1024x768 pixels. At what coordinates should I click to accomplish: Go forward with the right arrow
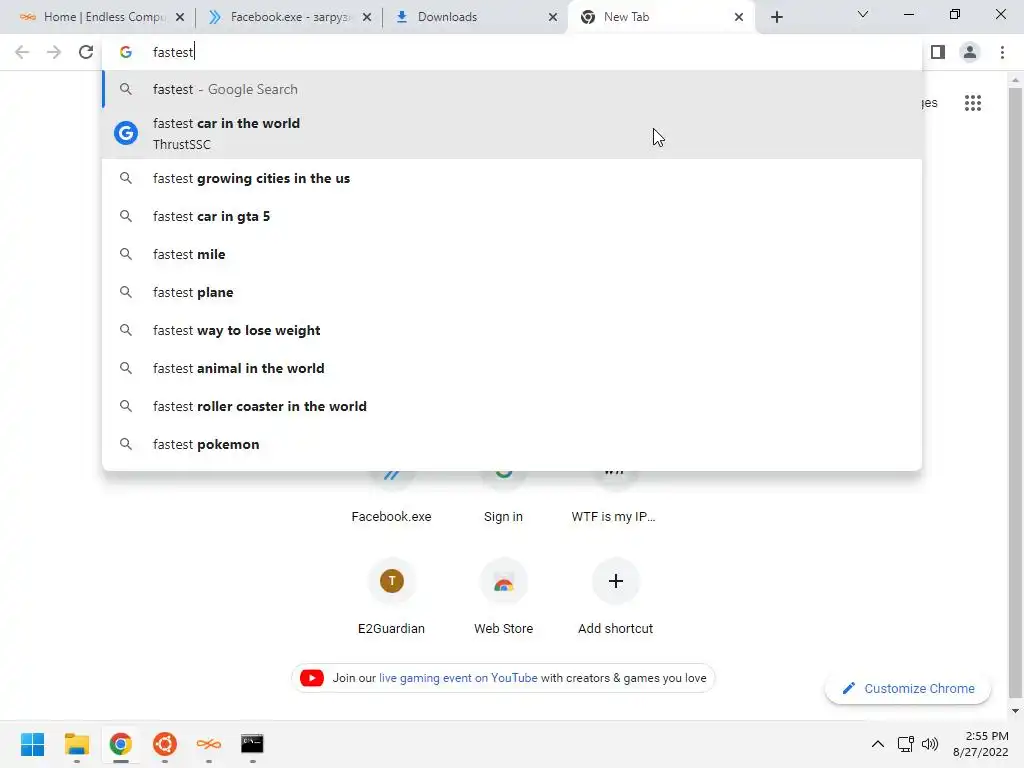pyautogui.click(x=54, y=52)
